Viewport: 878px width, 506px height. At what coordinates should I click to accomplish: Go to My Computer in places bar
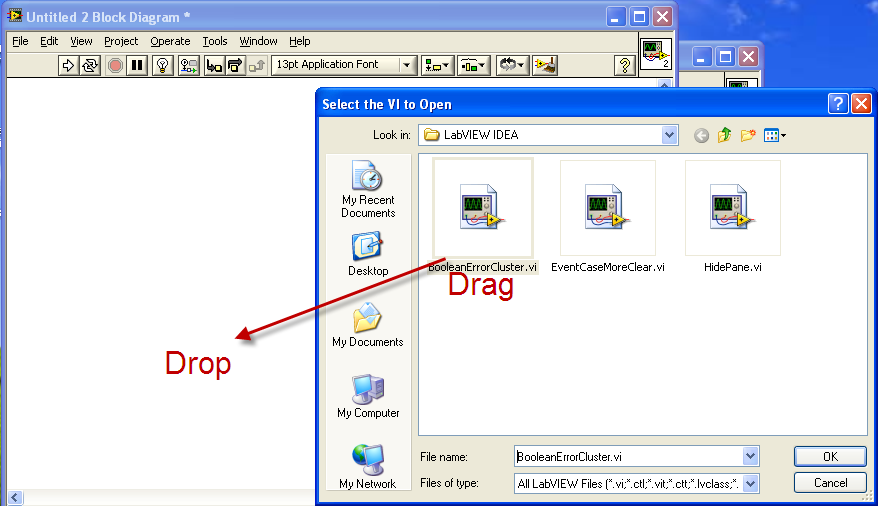[x=368, y=396]
